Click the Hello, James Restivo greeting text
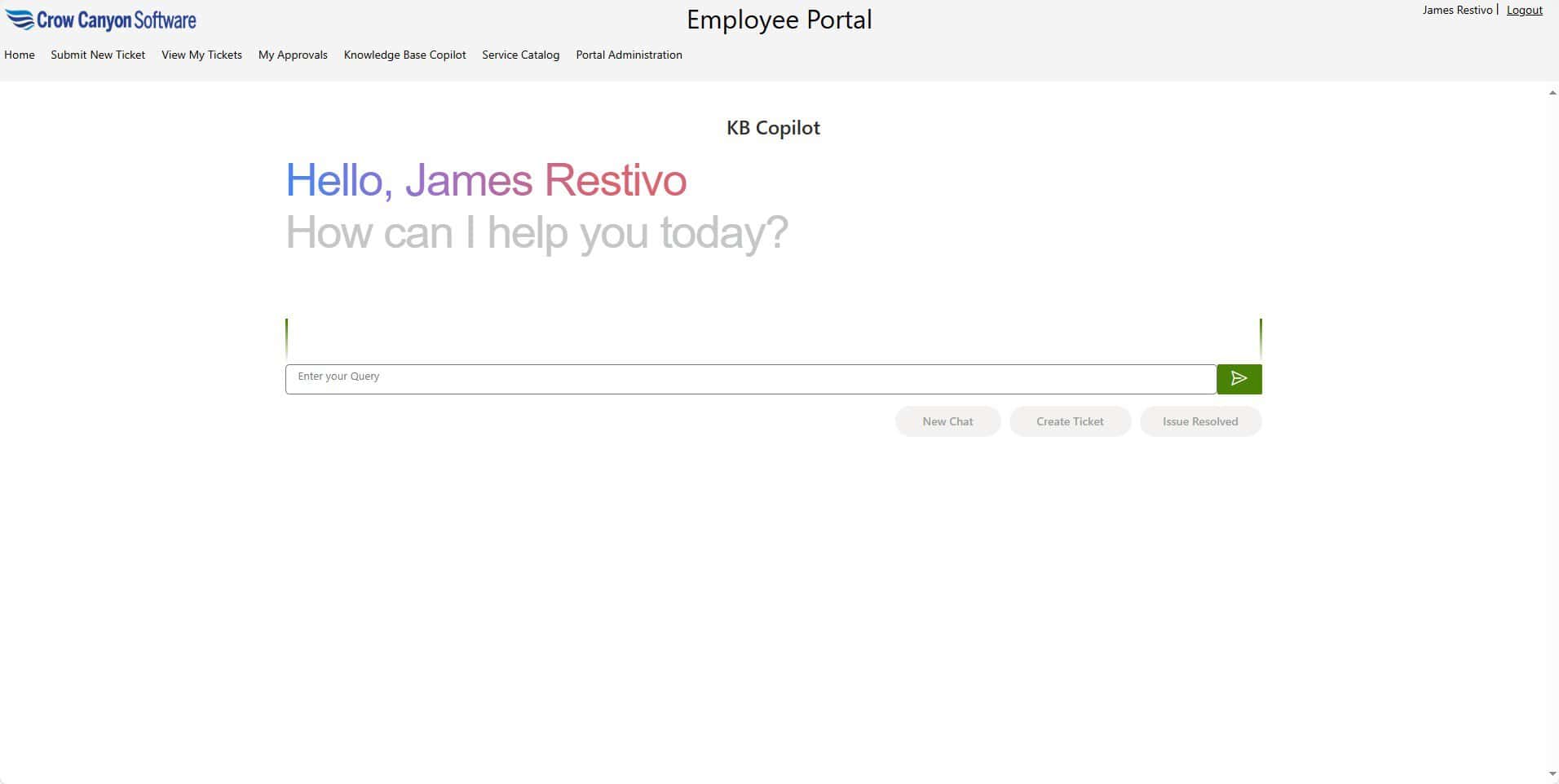1559x784 pixels. [x=486, y=180]
